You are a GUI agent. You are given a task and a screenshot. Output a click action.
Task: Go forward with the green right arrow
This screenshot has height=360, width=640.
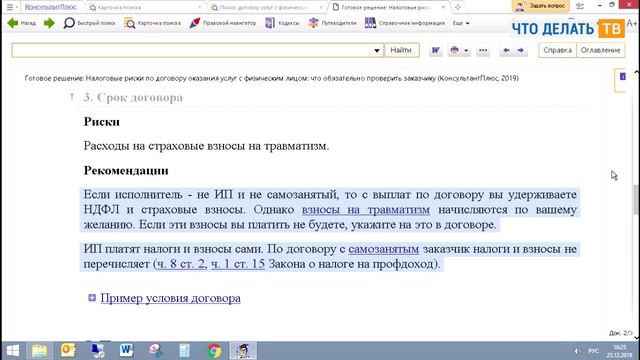pyautogui.click(x=49, y=23)
